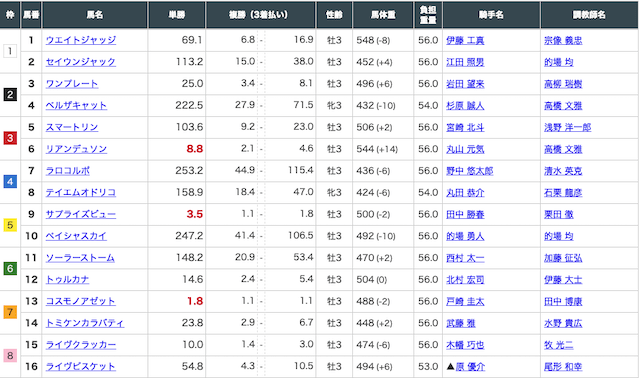Open trainer 浅野 洋一郎 in row 5

[567, 127]
